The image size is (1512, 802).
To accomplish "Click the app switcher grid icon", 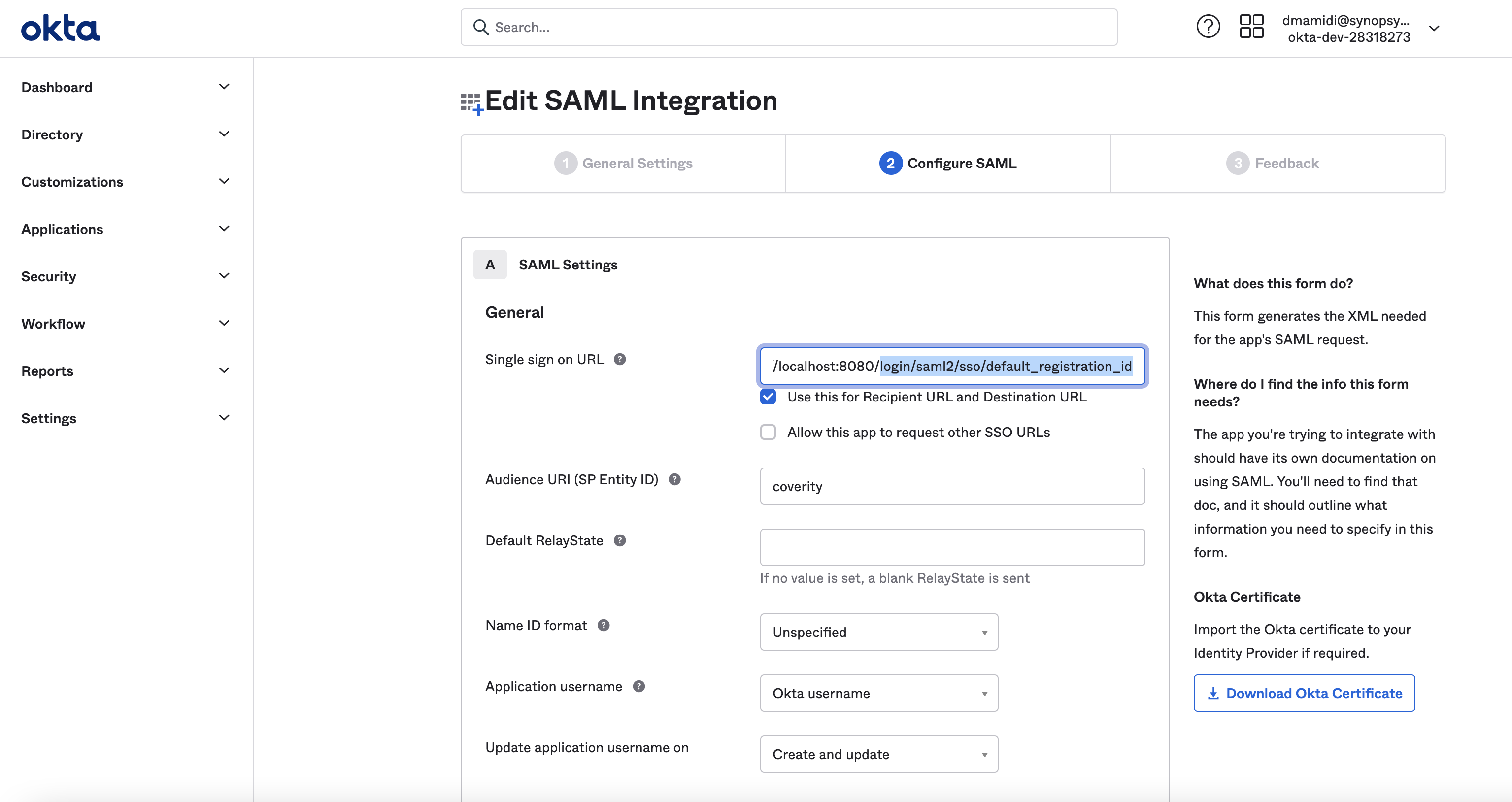I will 1251,26.
